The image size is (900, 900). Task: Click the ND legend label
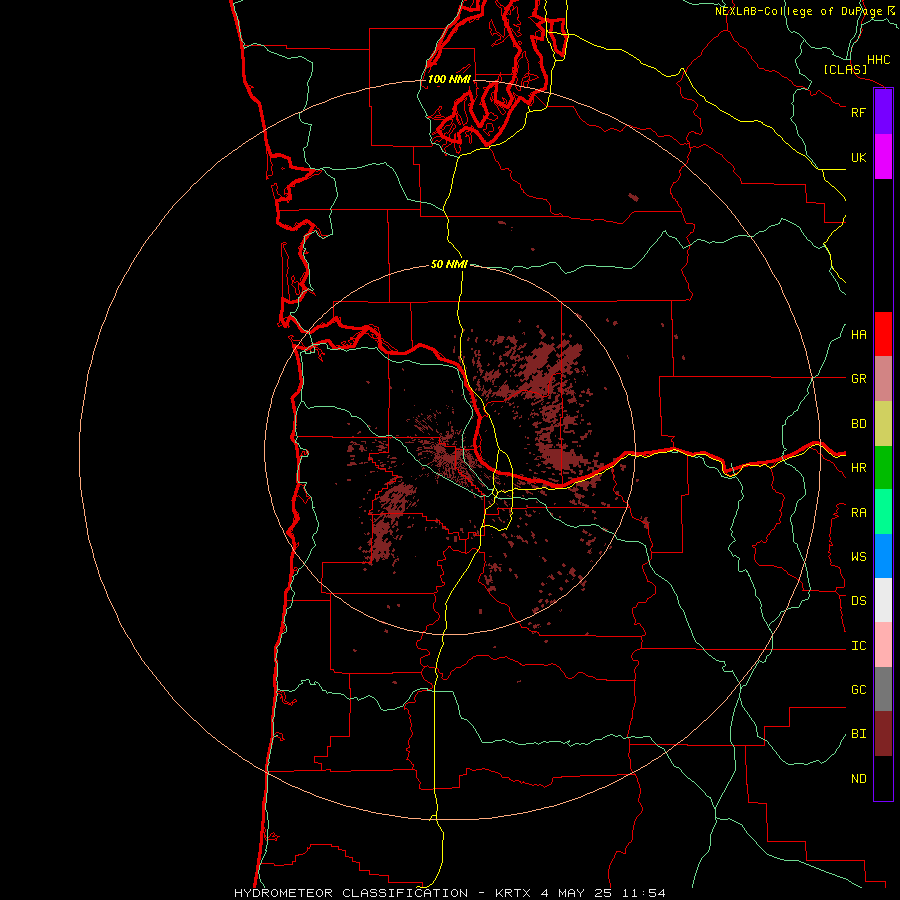[859, 779]
